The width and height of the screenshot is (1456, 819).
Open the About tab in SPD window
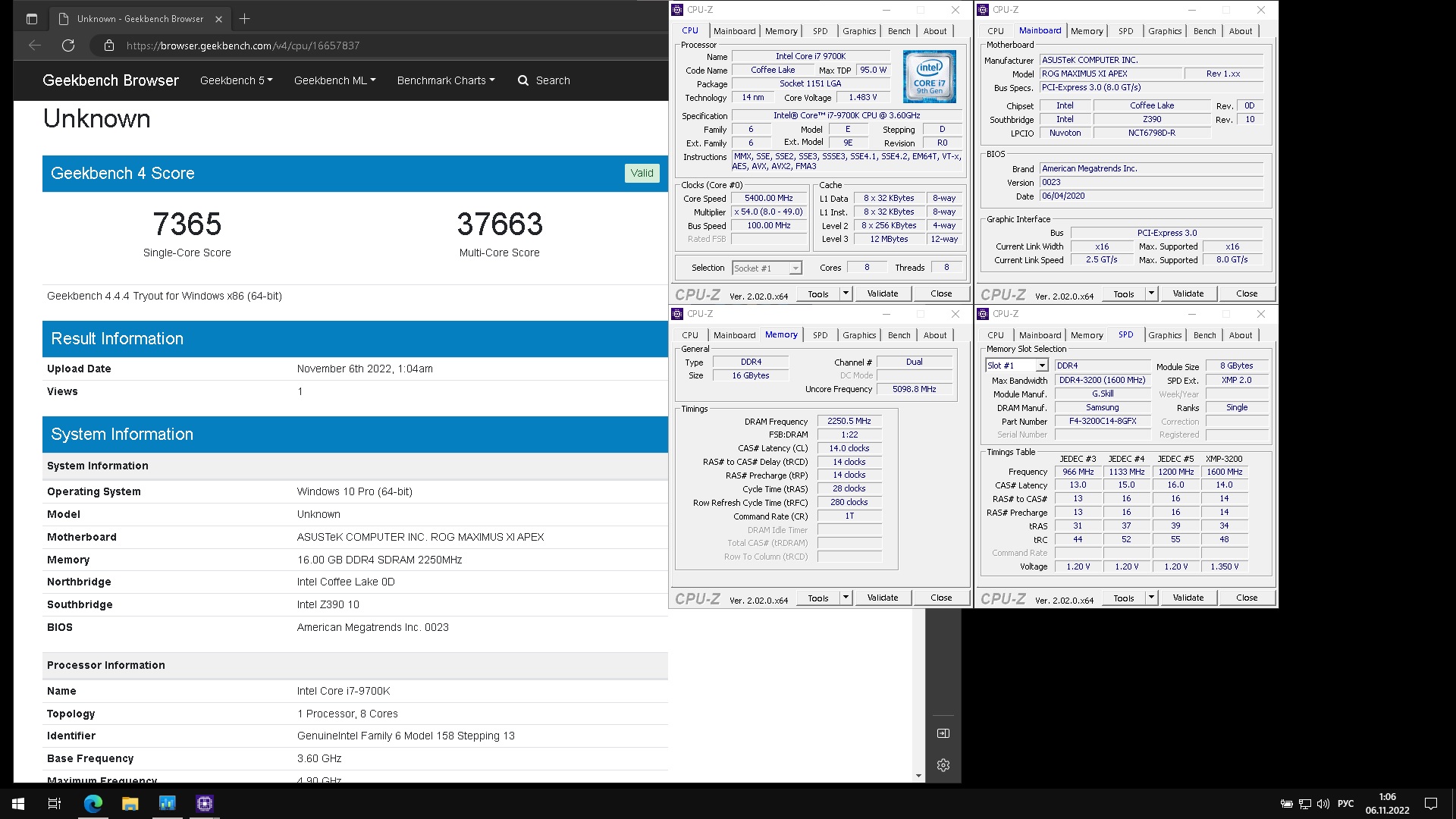[x=1241, y=335]
